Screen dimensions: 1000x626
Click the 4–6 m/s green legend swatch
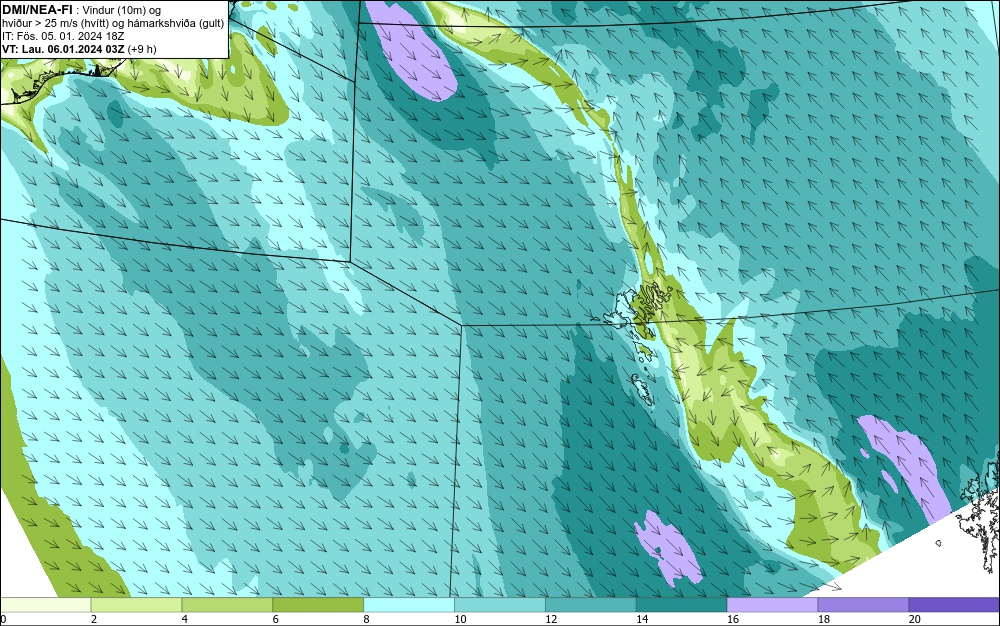click(227, 605)
